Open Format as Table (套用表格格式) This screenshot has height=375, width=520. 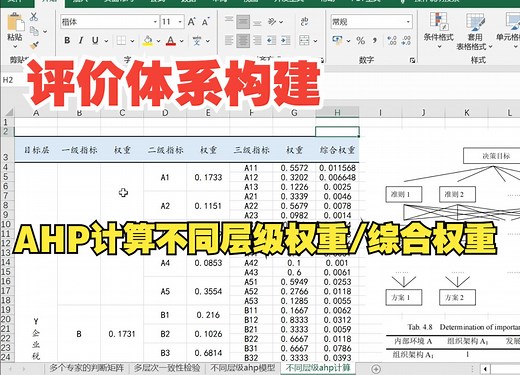click(x=475, y=32)
